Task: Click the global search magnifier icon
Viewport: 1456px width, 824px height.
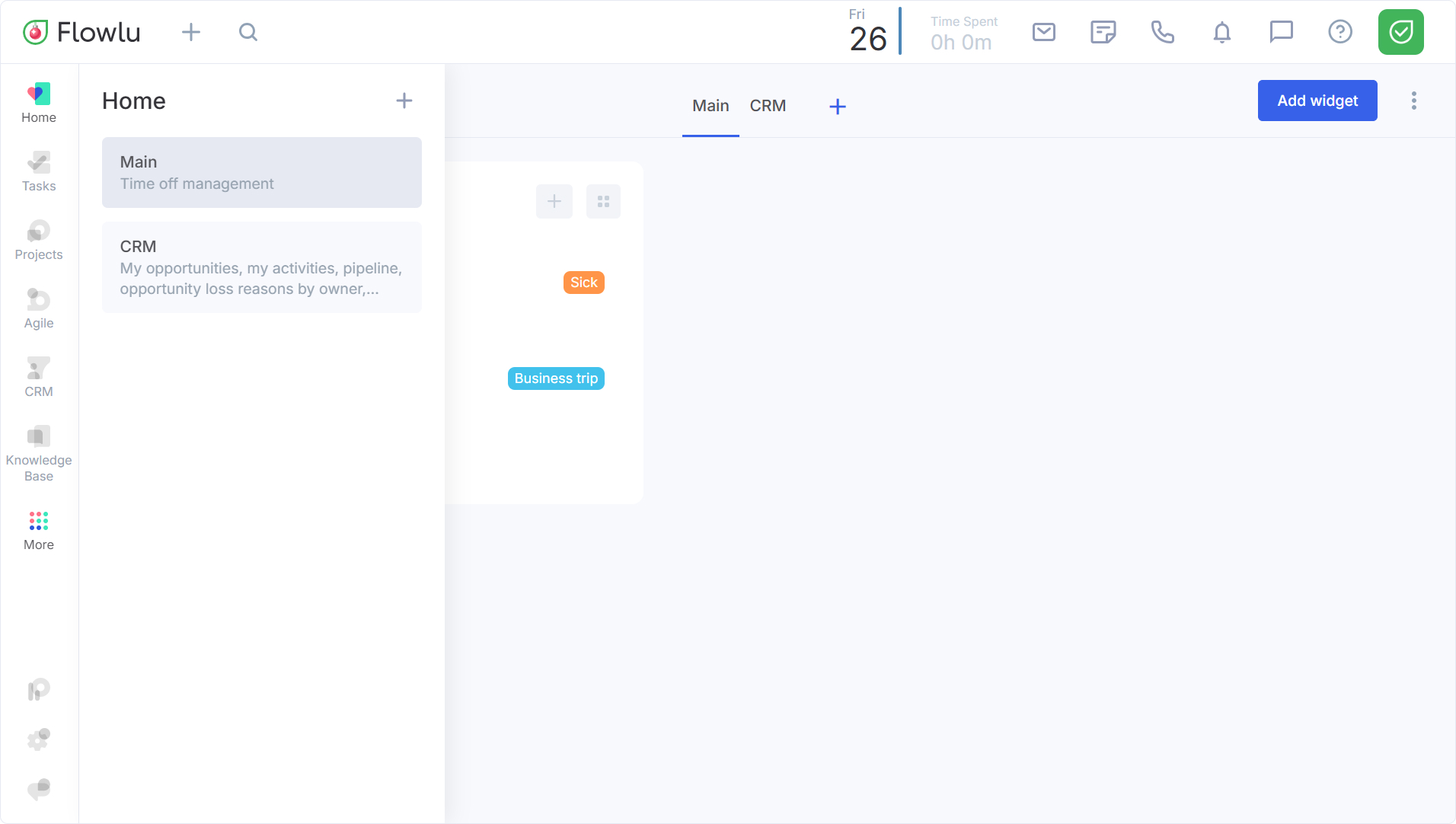Action: [x=248, y=32]
